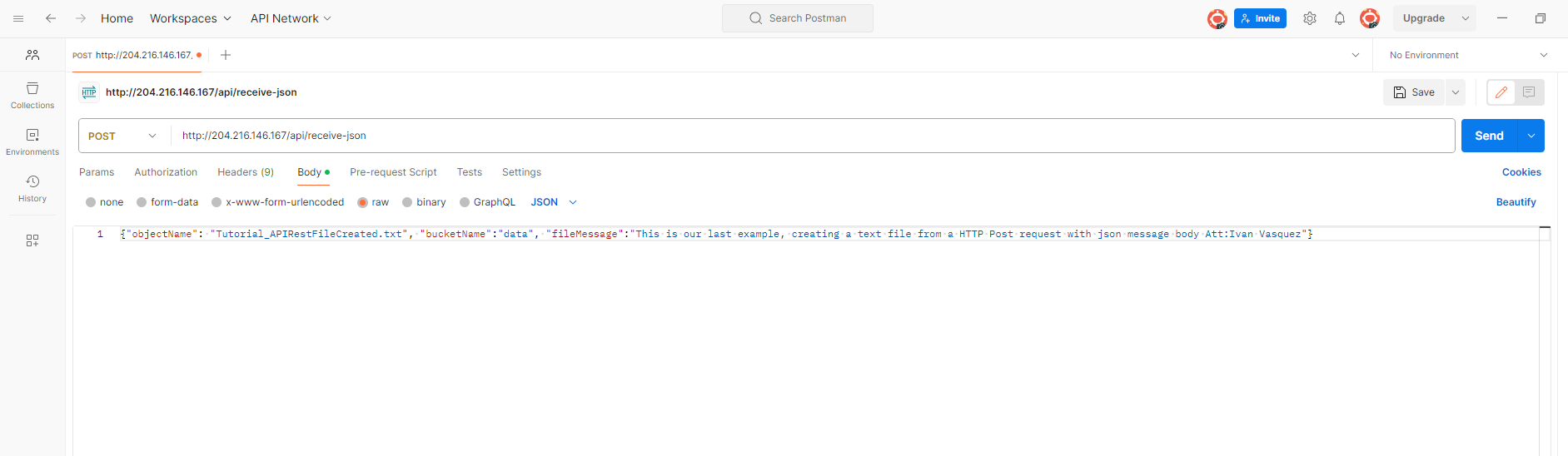This screenshot has height=456, width=1568.
Task: Expand the Upgrade dropdown arrow
Action: tap(1466, 18)
